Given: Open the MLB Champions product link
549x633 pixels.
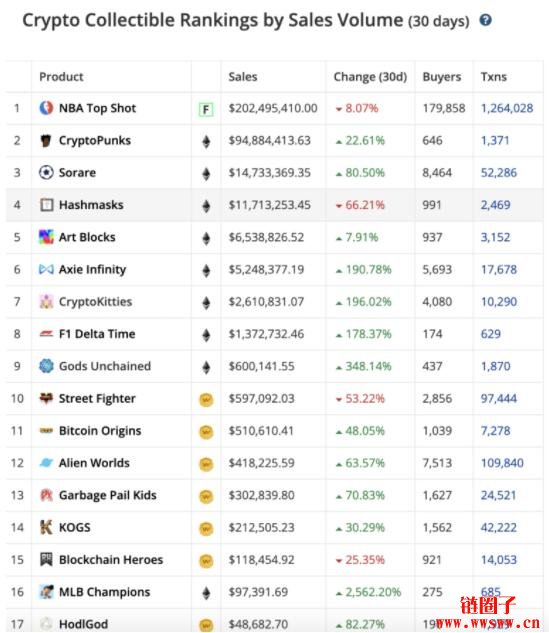Looking at the screenshot, I should [105, 592].
